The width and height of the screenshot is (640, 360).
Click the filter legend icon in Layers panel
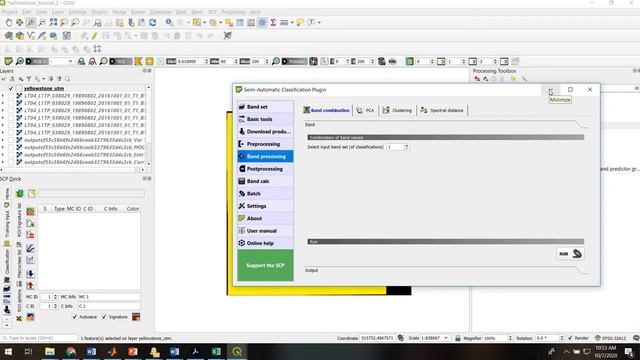click(x=29, y=79)
